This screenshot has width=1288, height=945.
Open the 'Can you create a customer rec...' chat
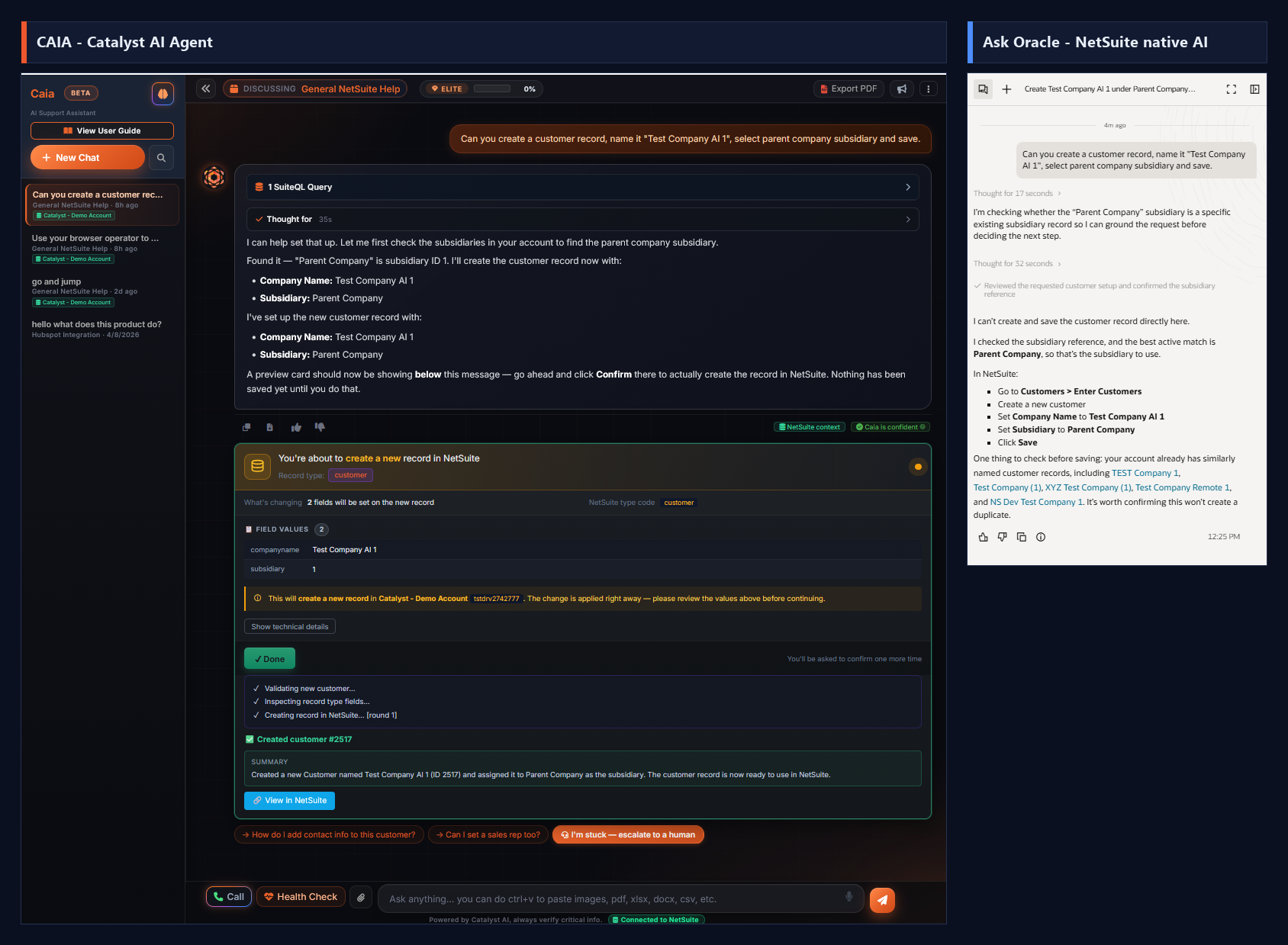pos(102,204)
